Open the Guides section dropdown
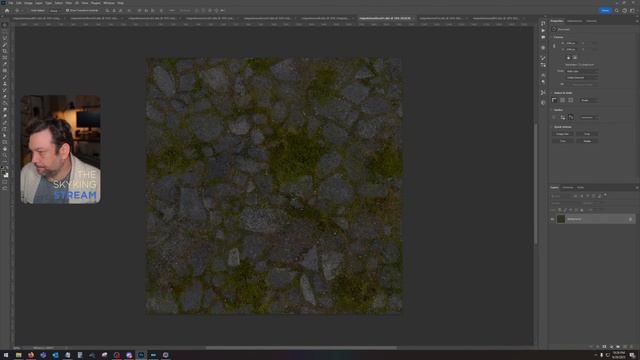Screen dimensions: 640x360 click(x=589, y=118)
